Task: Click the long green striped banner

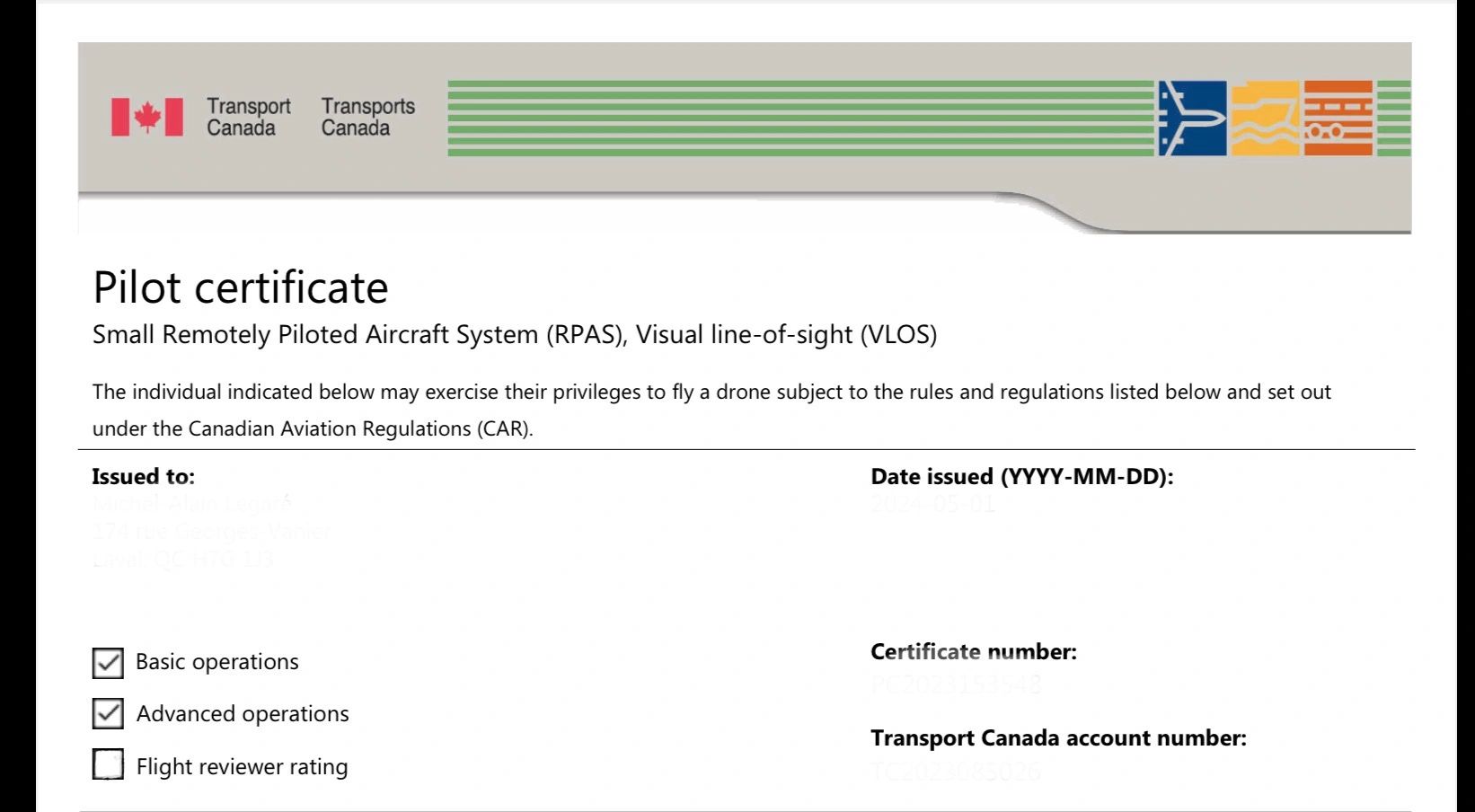Action: [799, 118]
